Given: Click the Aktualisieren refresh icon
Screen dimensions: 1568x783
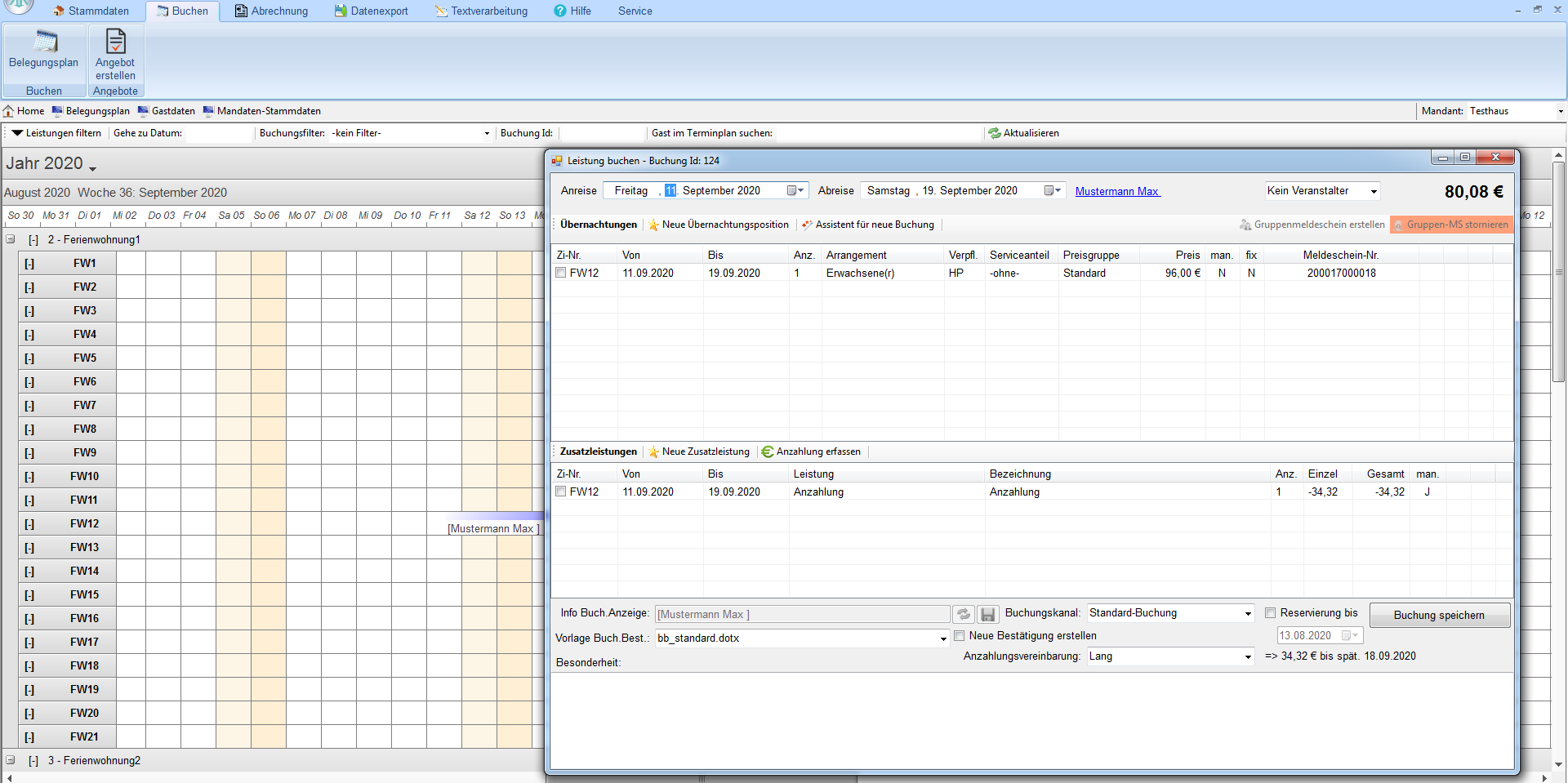Looking at the screenshot, I should click(995, 133).
